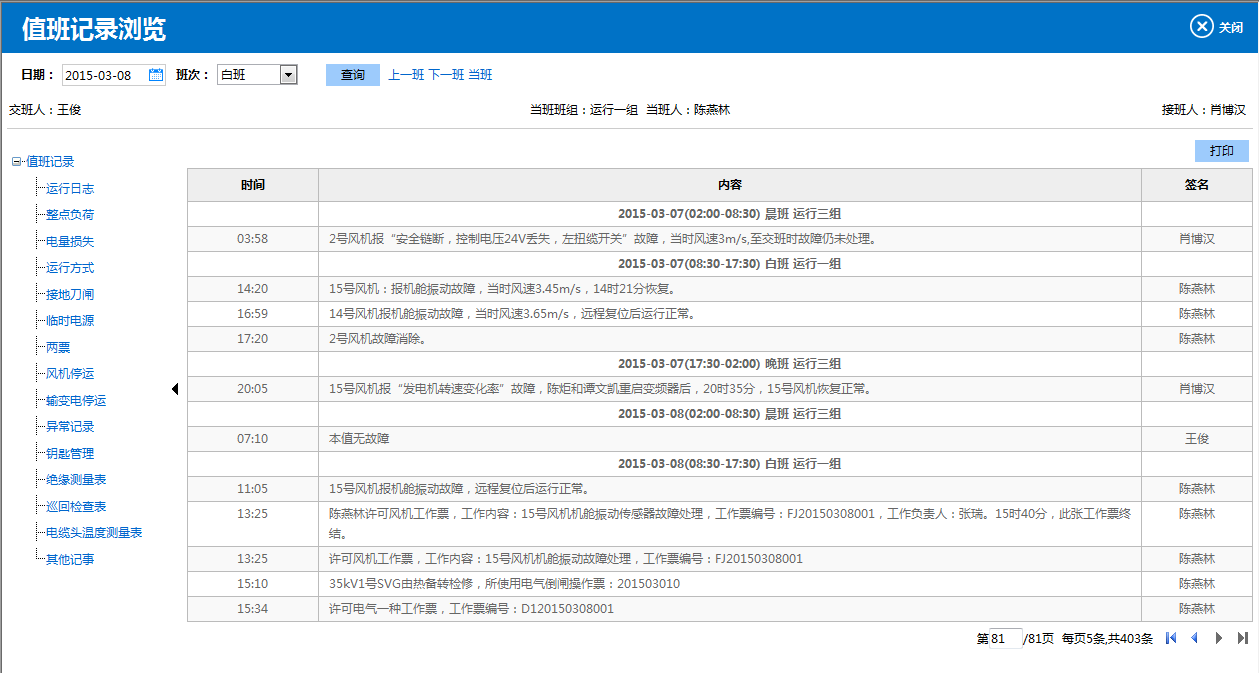
Task: Click the date input field 2015-03-08
Action: 104,75
